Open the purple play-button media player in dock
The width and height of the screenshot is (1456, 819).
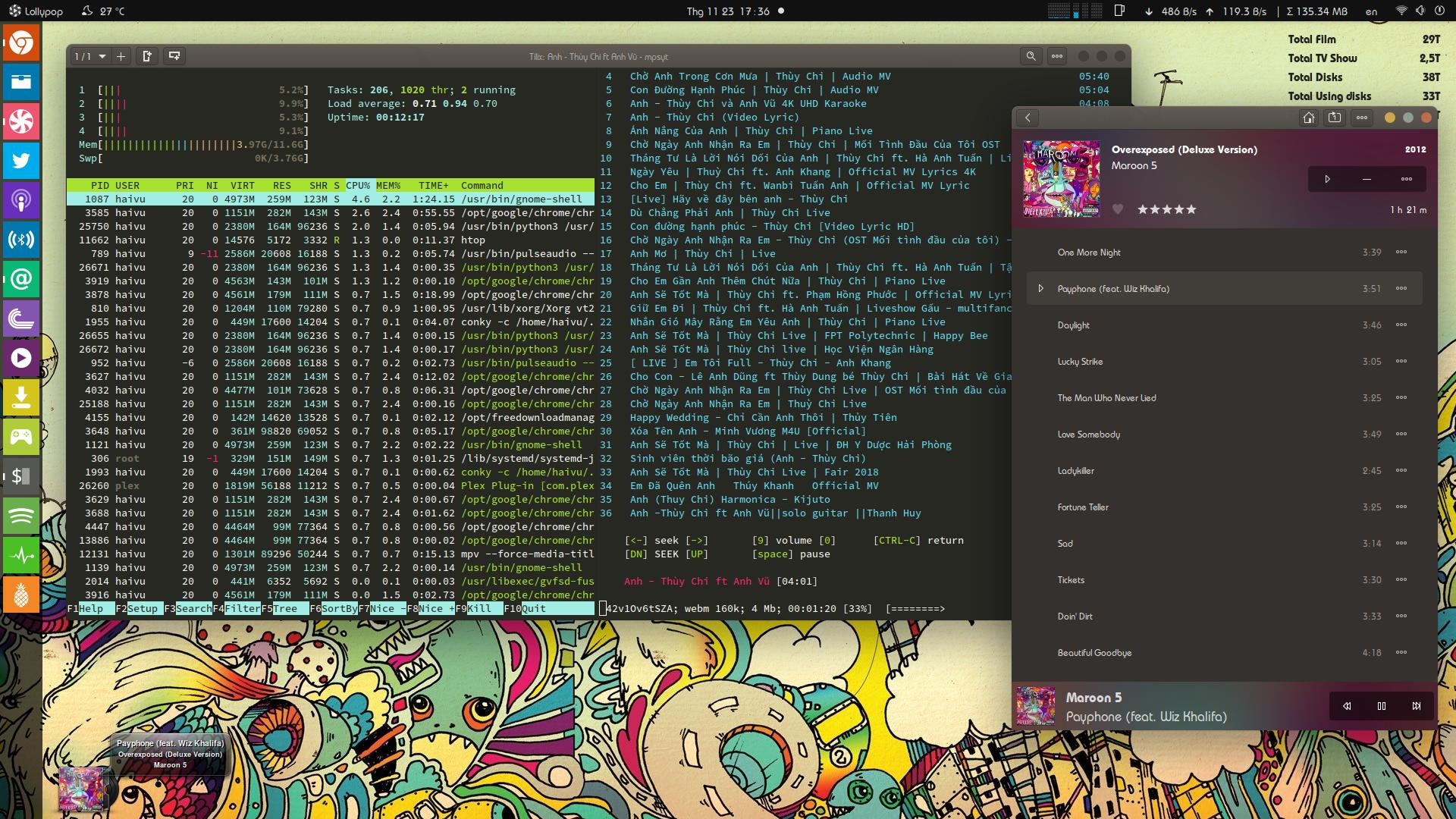point(21,358)
